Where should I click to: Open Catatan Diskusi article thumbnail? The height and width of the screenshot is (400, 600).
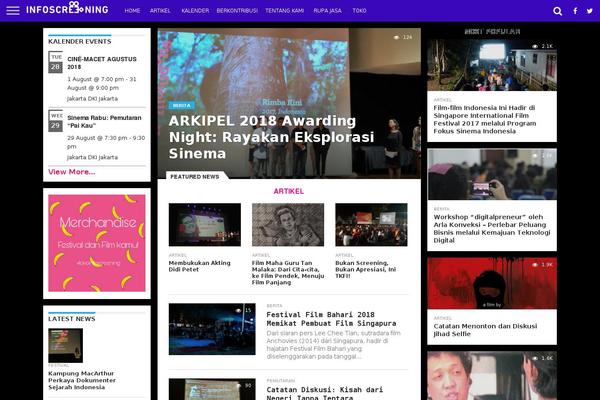tap(212, 389)
